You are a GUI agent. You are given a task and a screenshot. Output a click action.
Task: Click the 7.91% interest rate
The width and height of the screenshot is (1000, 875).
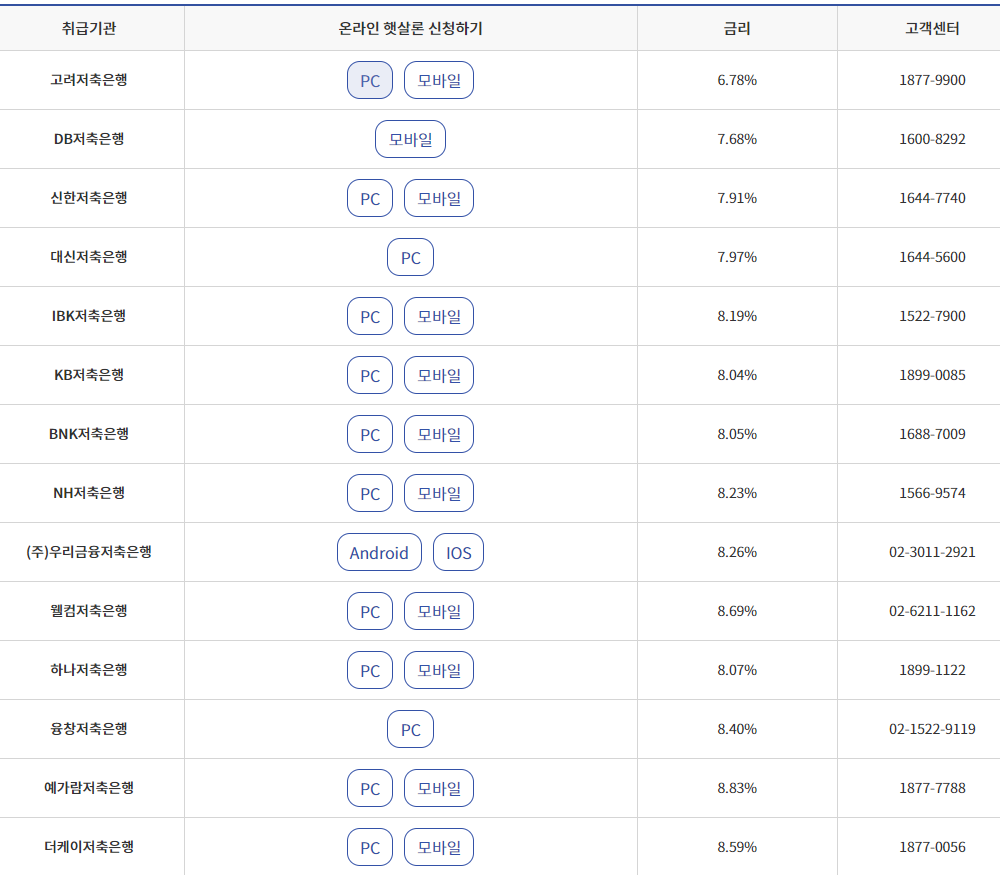click(737, 198)
